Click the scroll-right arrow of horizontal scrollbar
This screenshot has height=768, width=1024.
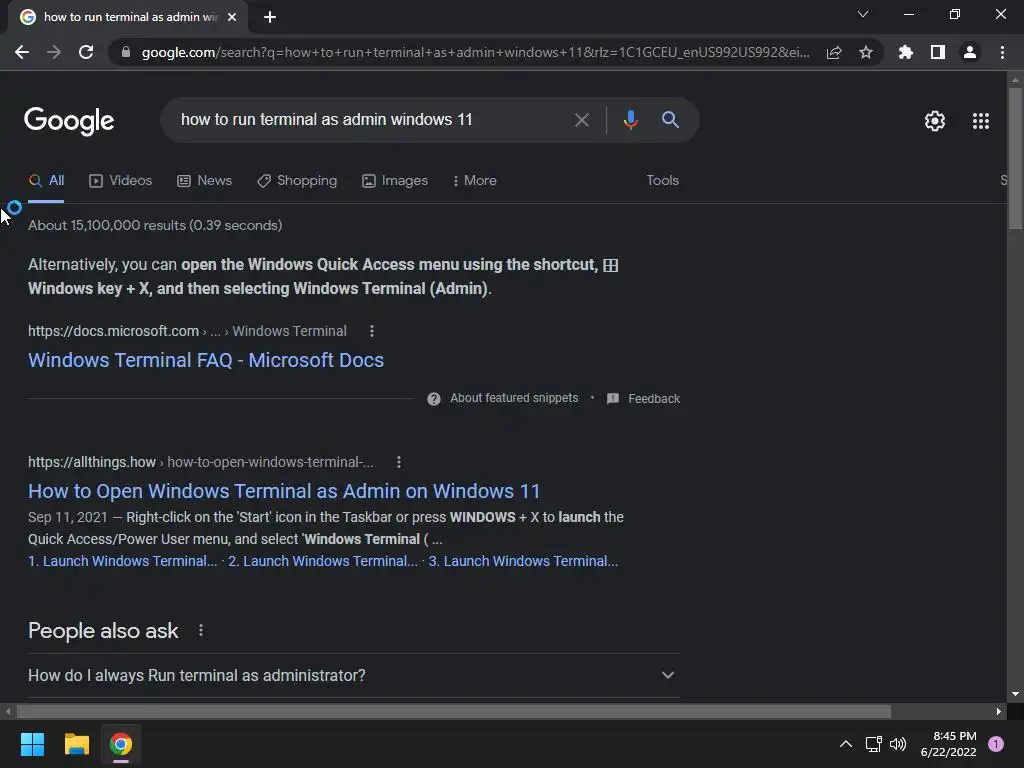click(x=999, y=711)
